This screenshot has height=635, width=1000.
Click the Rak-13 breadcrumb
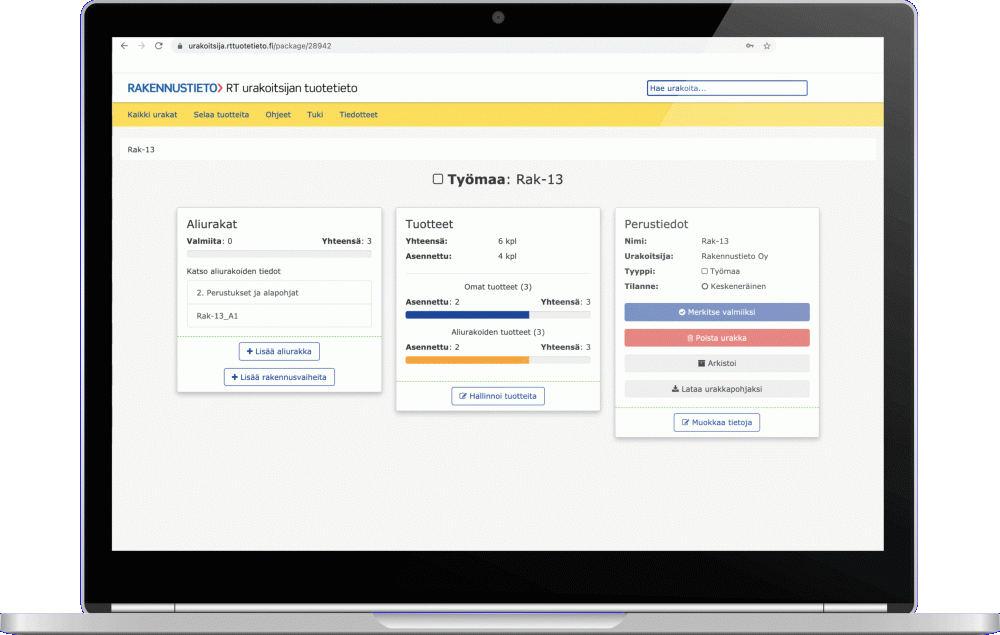(x=141, y=150)
